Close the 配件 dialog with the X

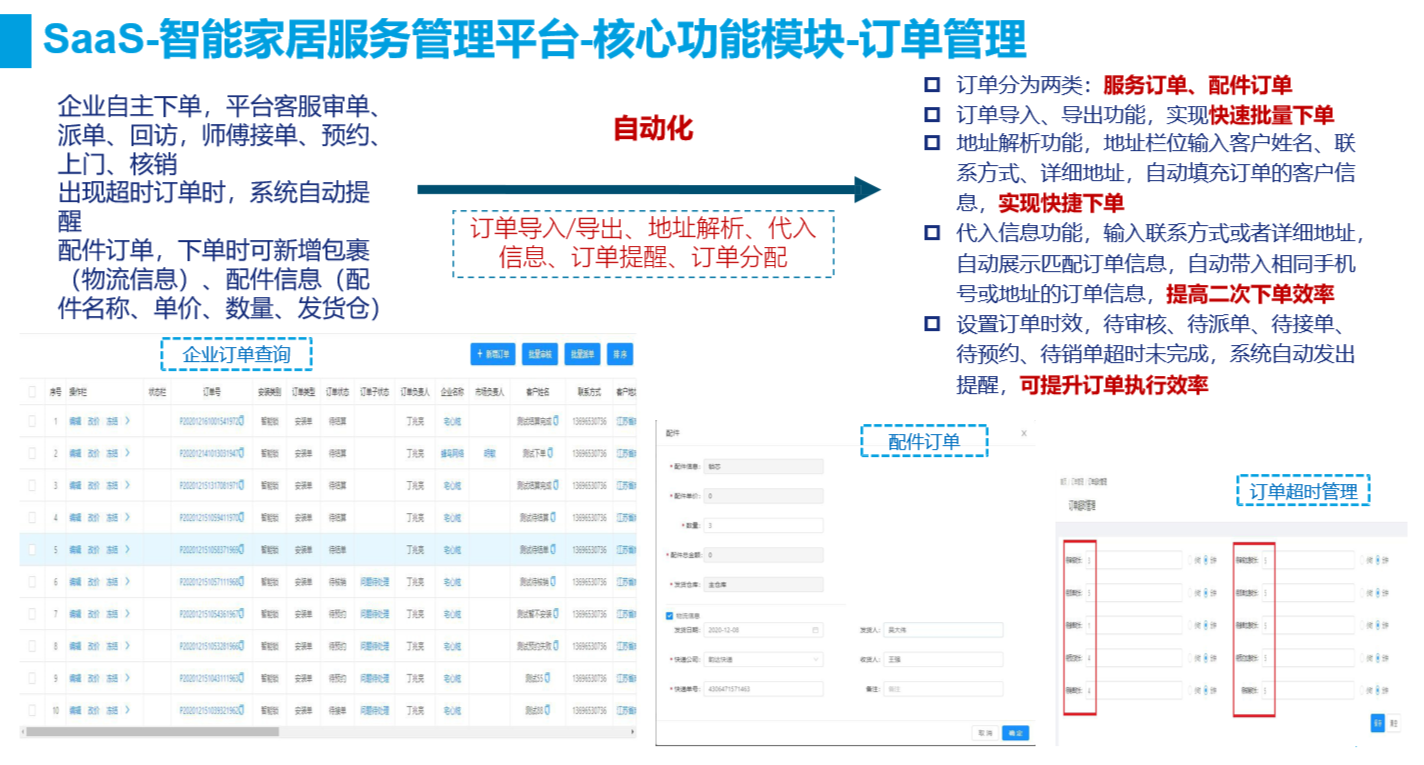pos(1023,433)
